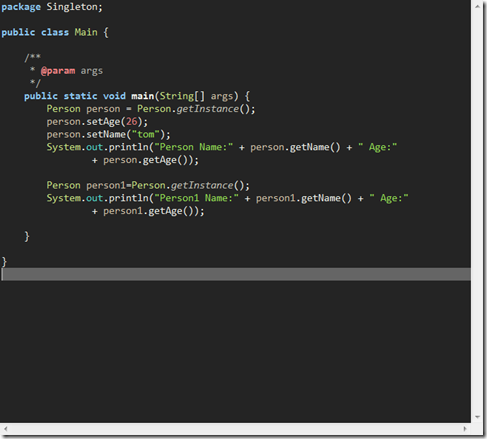
Task: Click the 'class' keyword
Action: pyautogui.click(x=55, y=32)
